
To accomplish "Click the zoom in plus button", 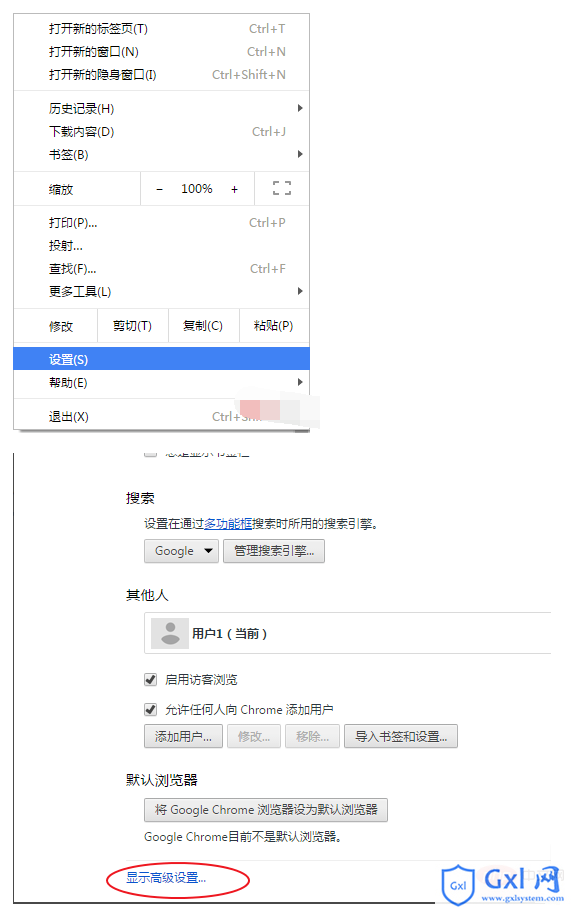I will click(234, 189).
